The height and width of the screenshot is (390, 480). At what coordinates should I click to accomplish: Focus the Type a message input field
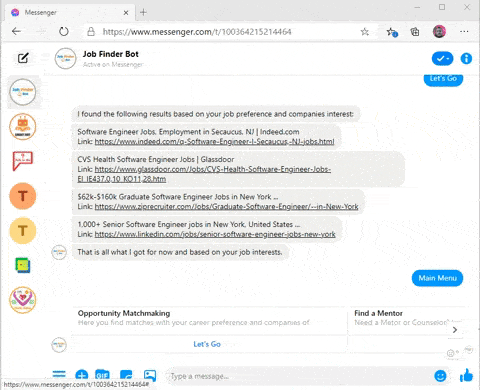300,376
